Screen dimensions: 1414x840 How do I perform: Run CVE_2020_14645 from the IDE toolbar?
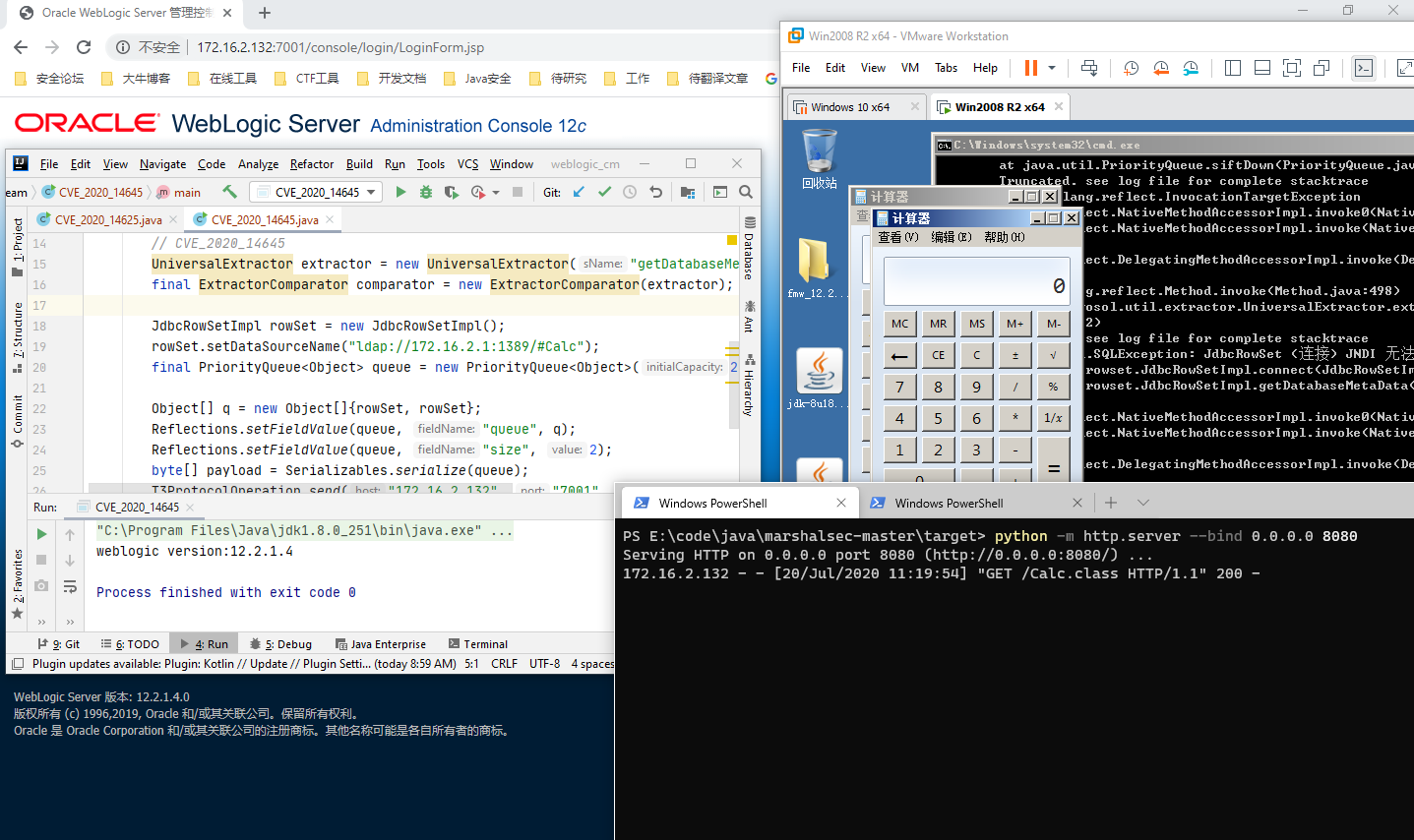coord(400,192)
